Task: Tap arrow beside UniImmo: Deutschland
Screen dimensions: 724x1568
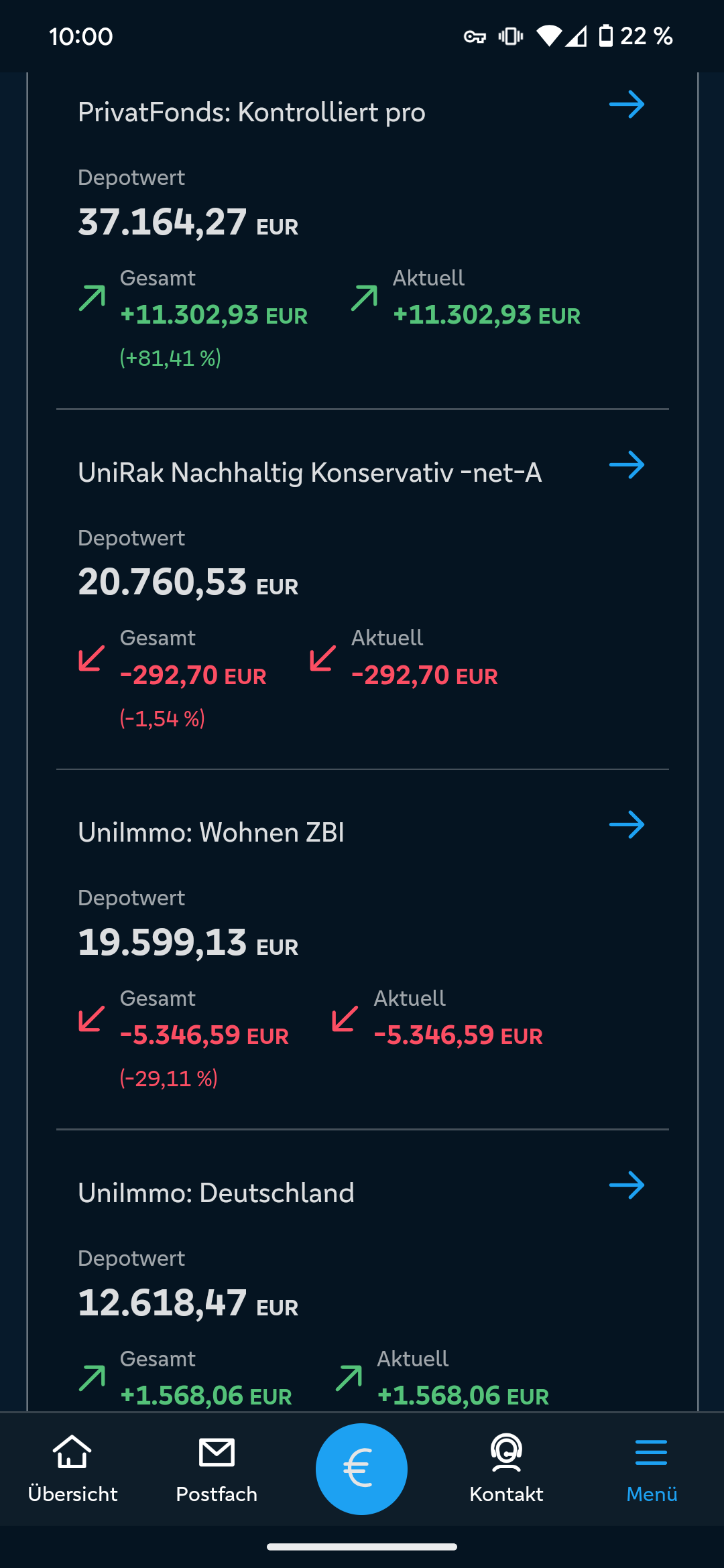Action: coord(626,1185)
